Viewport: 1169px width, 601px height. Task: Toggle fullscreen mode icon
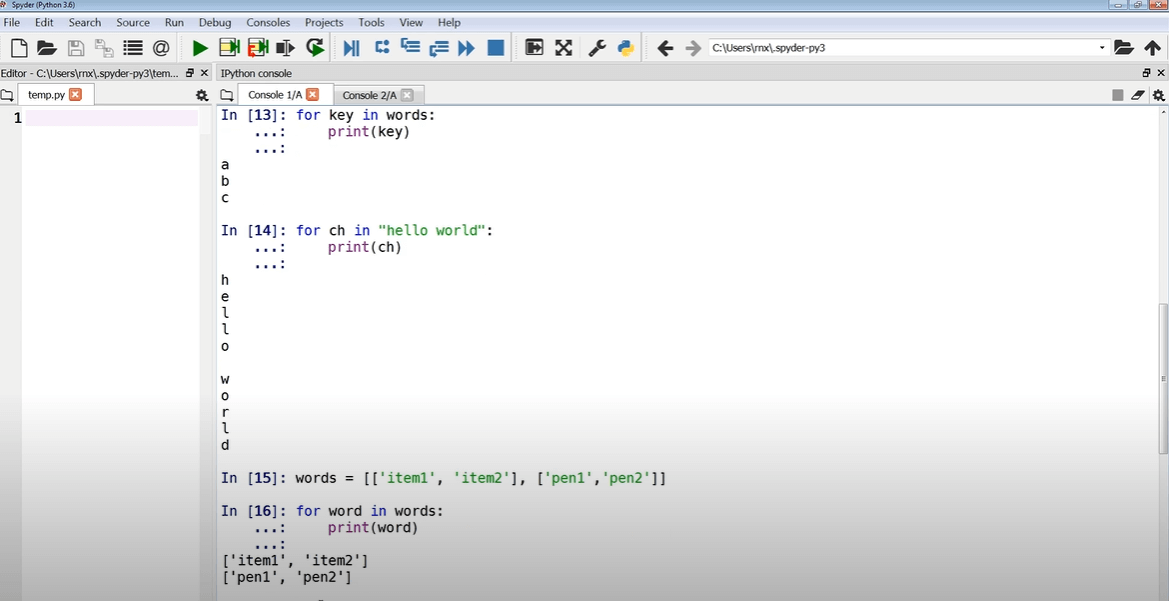564,48
